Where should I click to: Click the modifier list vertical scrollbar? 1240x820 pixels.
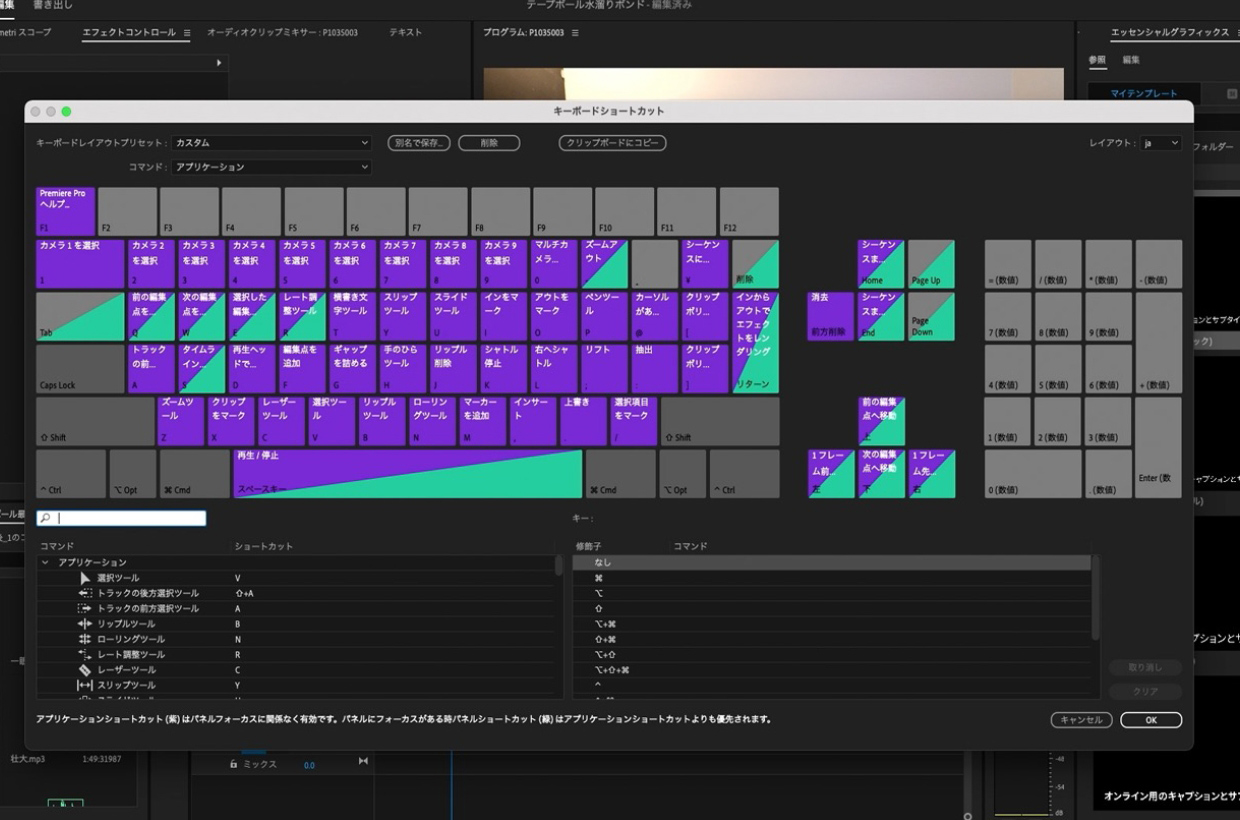1096,597
